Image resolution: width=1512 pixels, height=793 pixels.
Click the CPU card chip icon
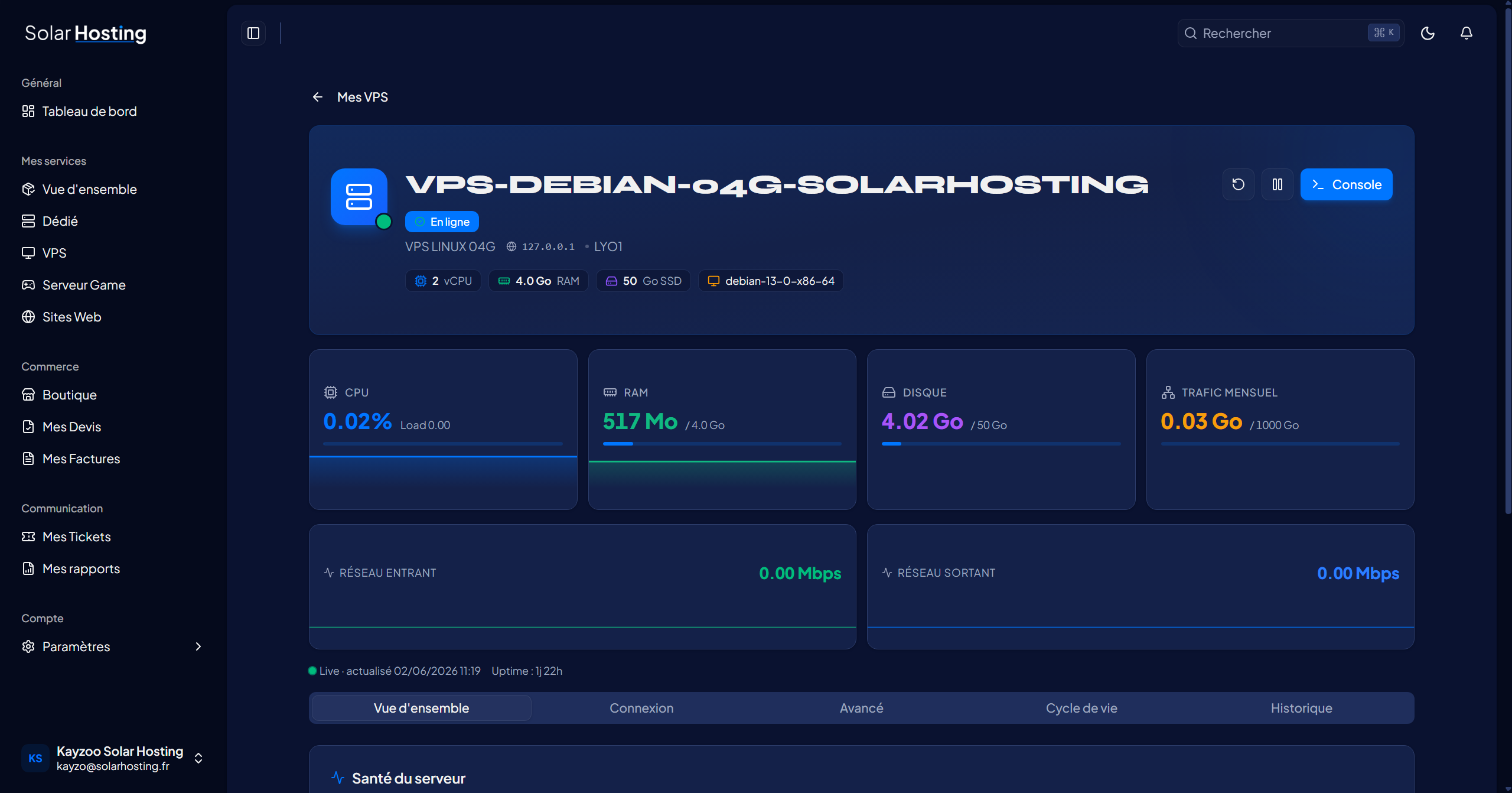coord(331,392)
